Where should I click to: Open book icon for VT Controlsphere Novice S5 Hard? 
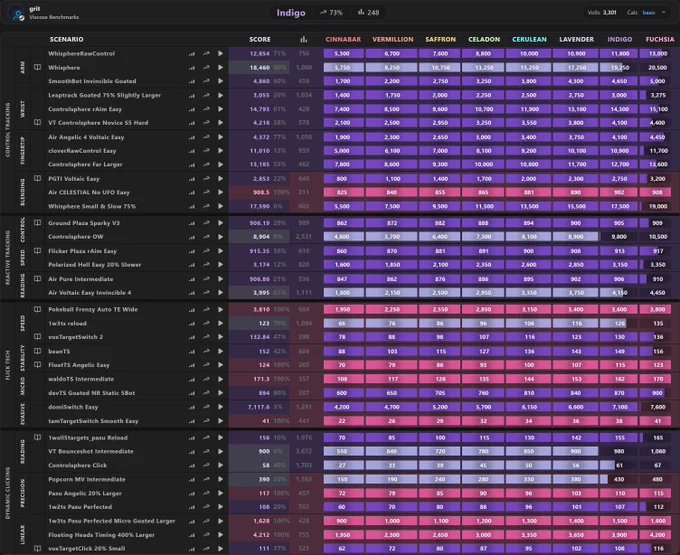coord(38,122)
